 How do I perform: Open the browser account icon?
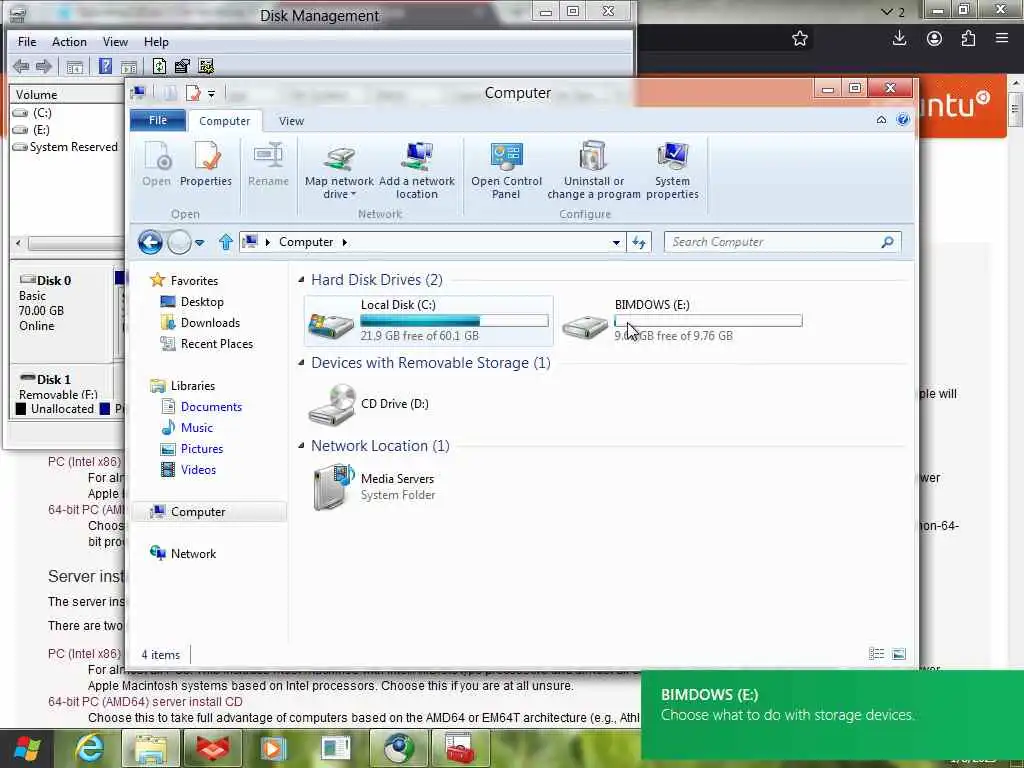coord(934,39)
